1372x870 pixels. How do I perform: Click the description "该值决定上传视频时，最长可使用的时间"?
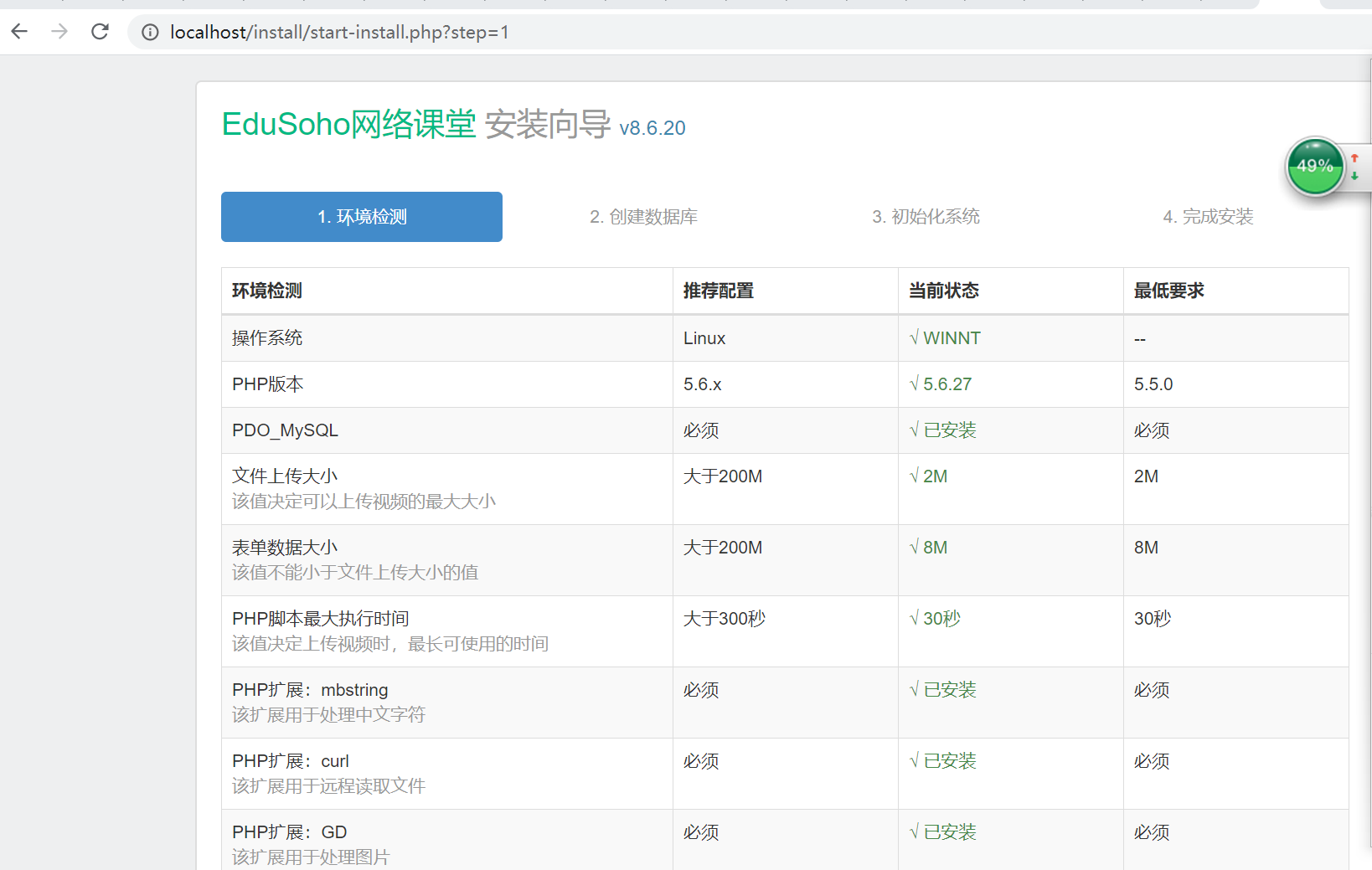point(390,644)
